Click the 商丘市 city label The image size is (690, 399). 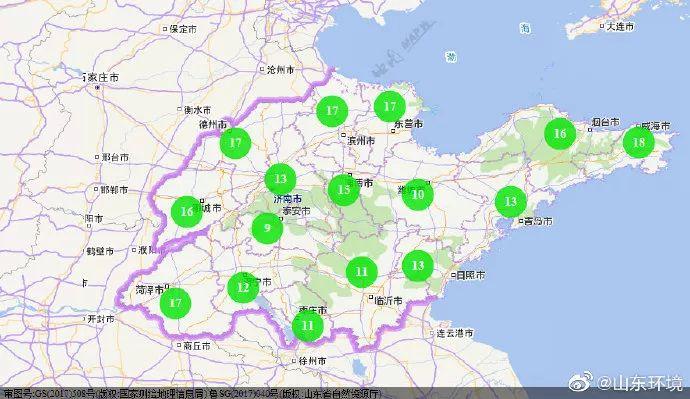click(x=197, y=346)
